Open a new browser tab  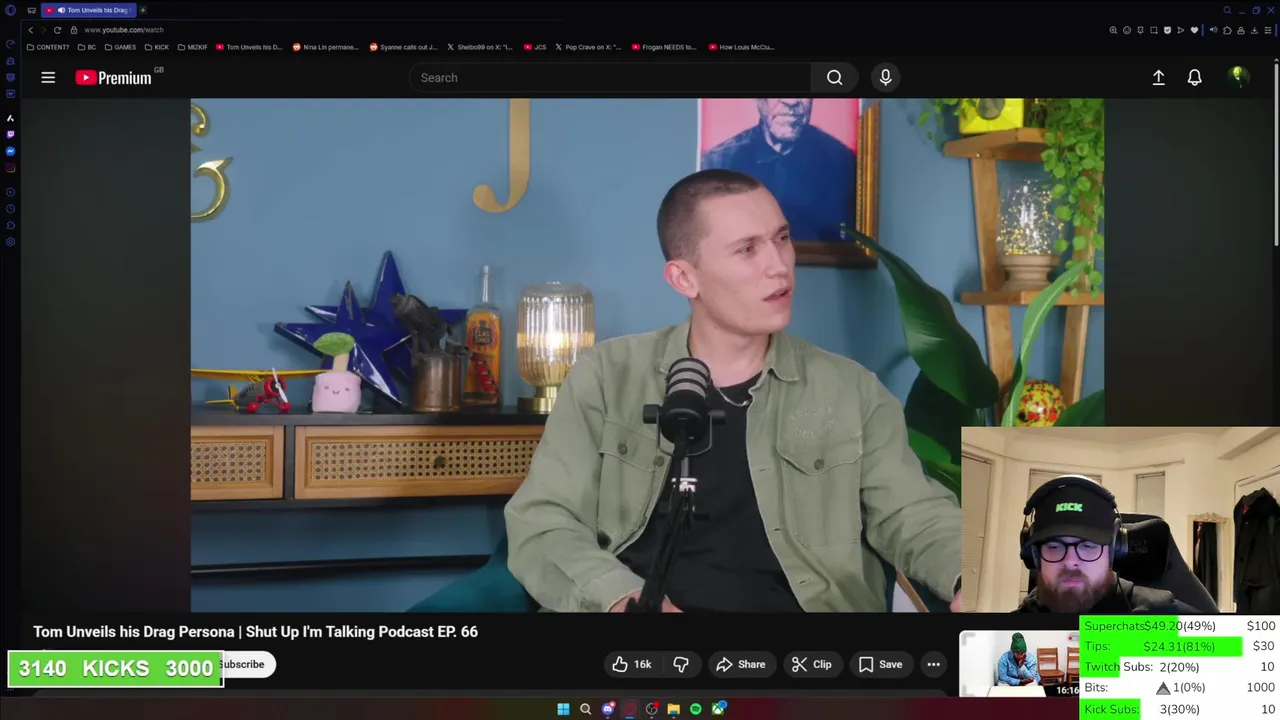pos(142,10)
